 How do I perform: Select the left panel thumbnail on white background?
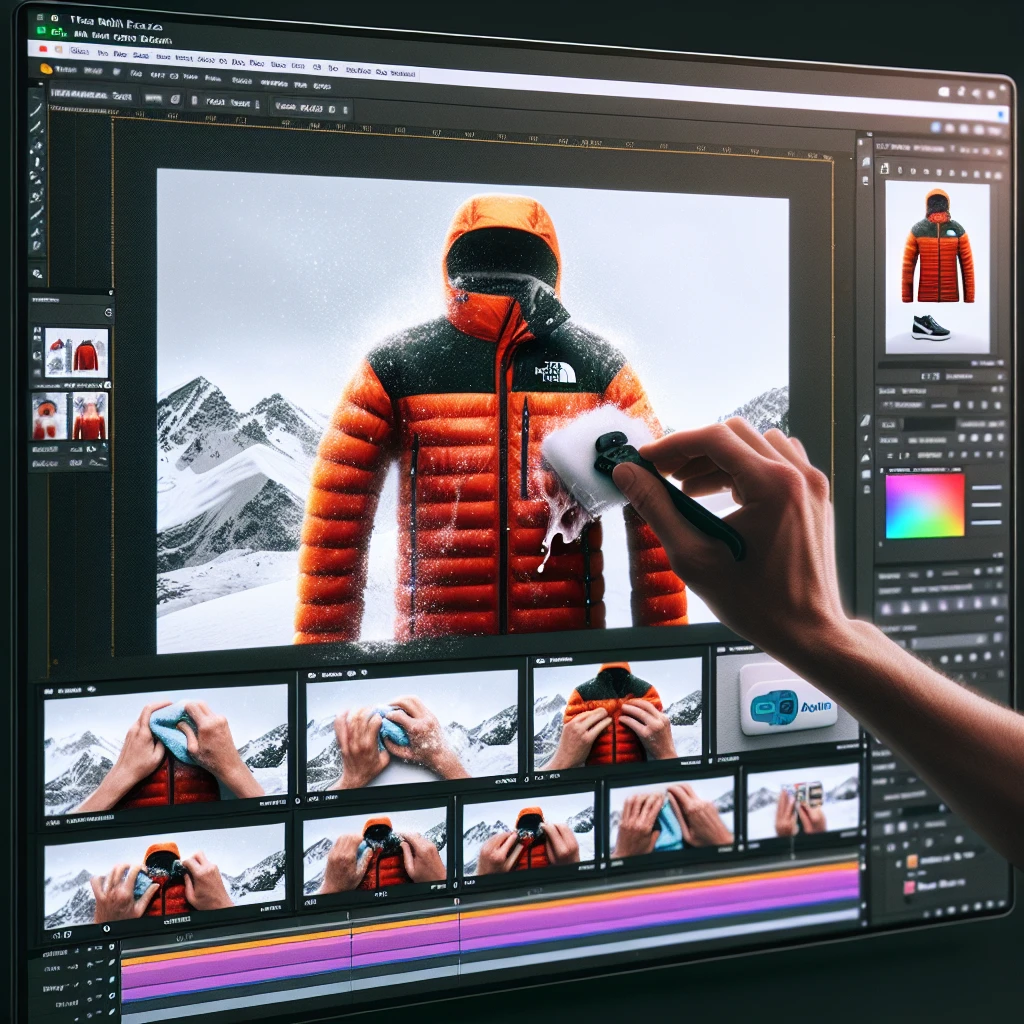click(x=76, y=353)
